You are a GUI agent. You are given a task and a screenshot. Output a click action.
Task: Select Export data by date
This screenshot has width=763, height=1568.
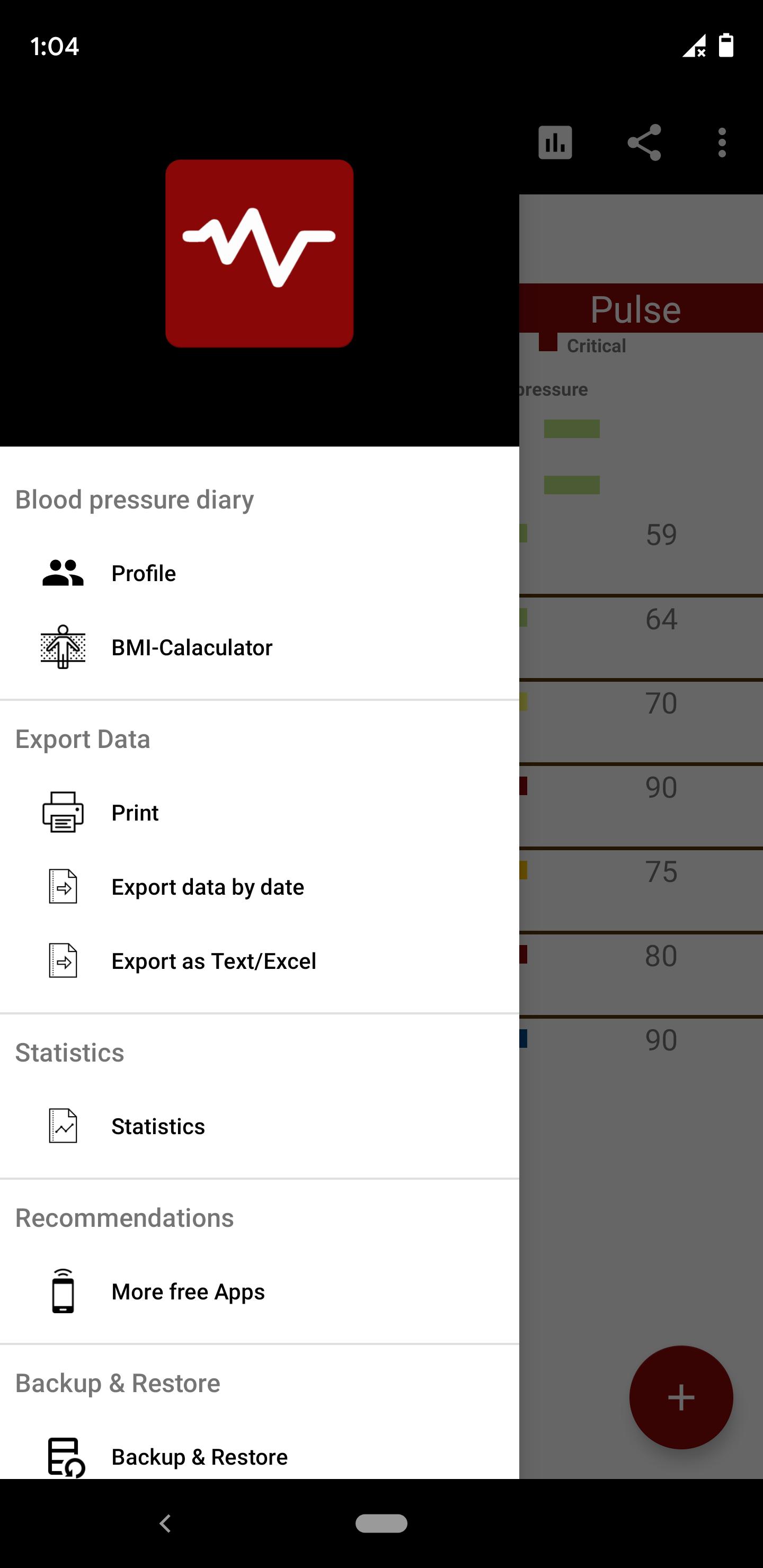208,887
